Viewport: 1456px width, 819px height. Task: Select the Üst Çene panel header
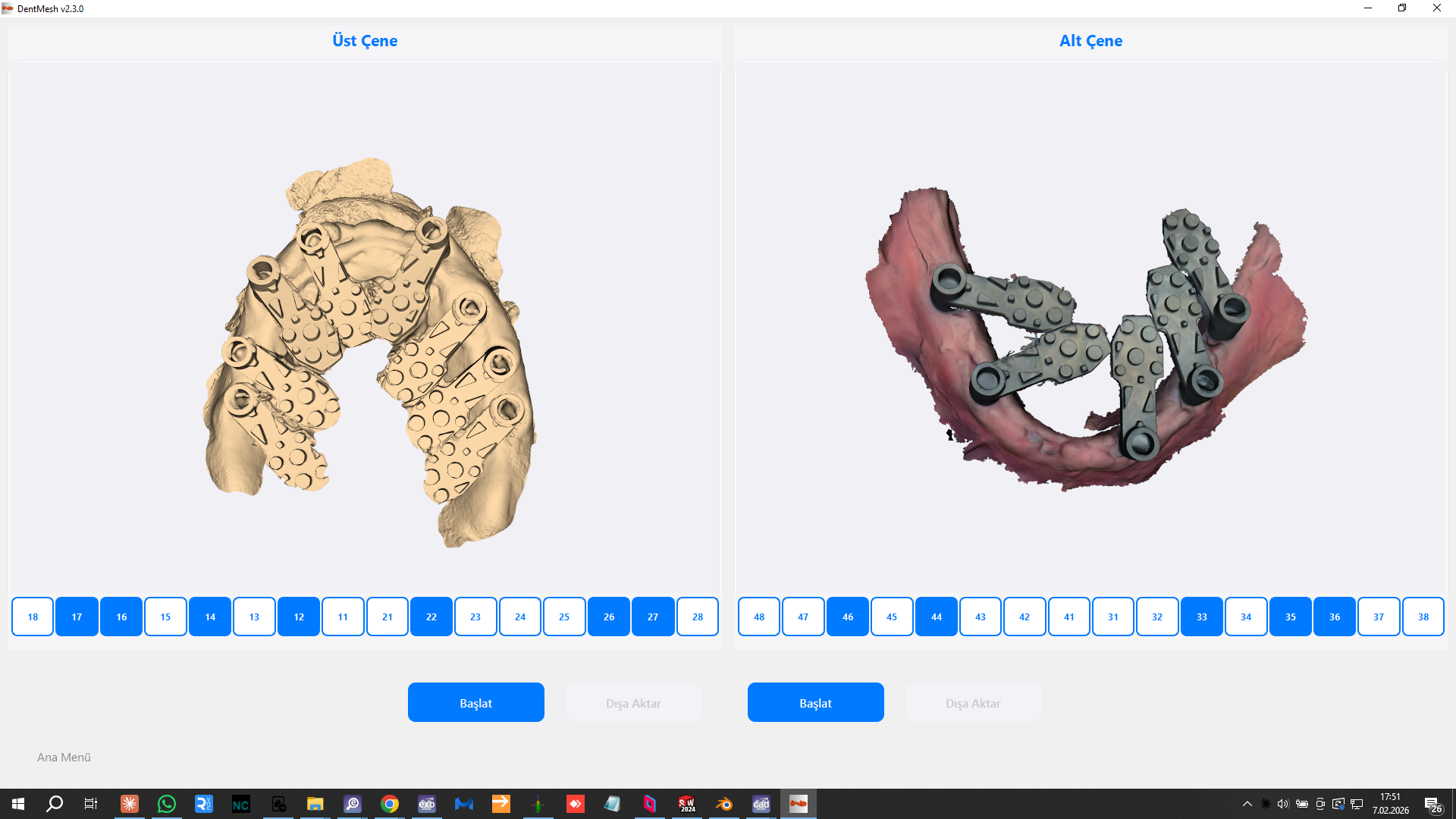coord(365,41)
